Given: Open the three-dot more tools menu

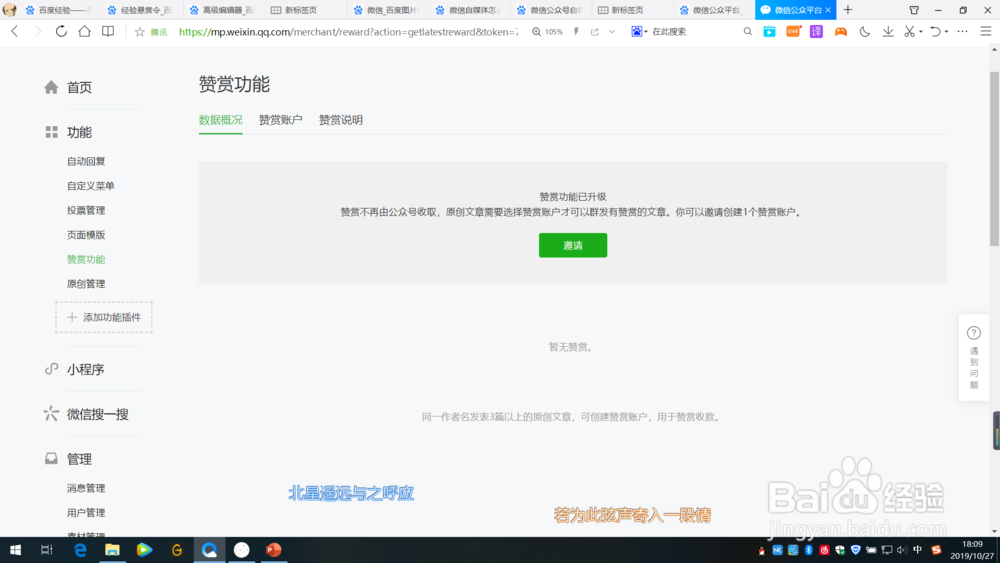Looking at the screenshot, I should [962, 31].
